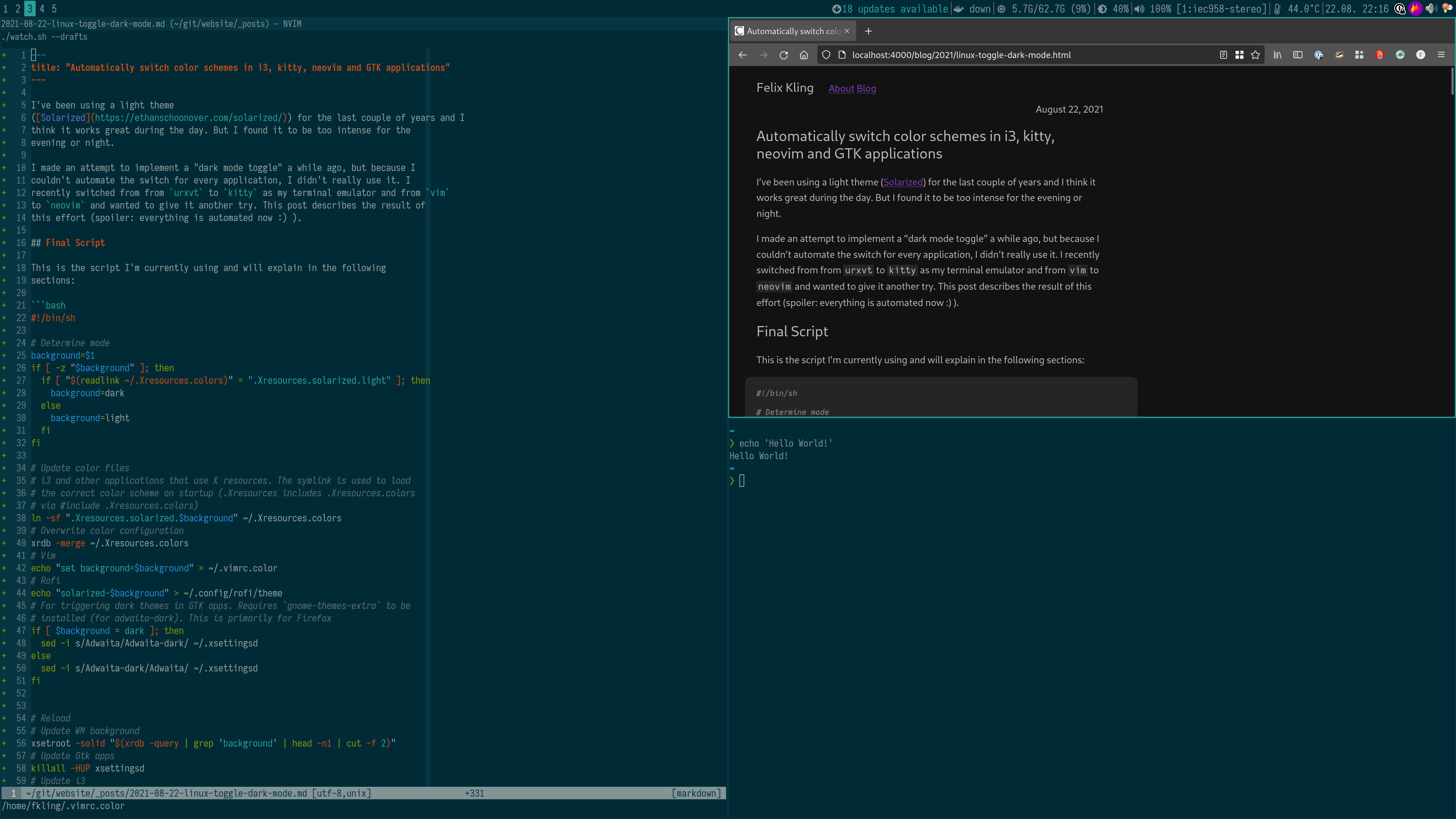The image size is (1456, 819).
Task: Click the Docker whale status icon
Action: 959,9
